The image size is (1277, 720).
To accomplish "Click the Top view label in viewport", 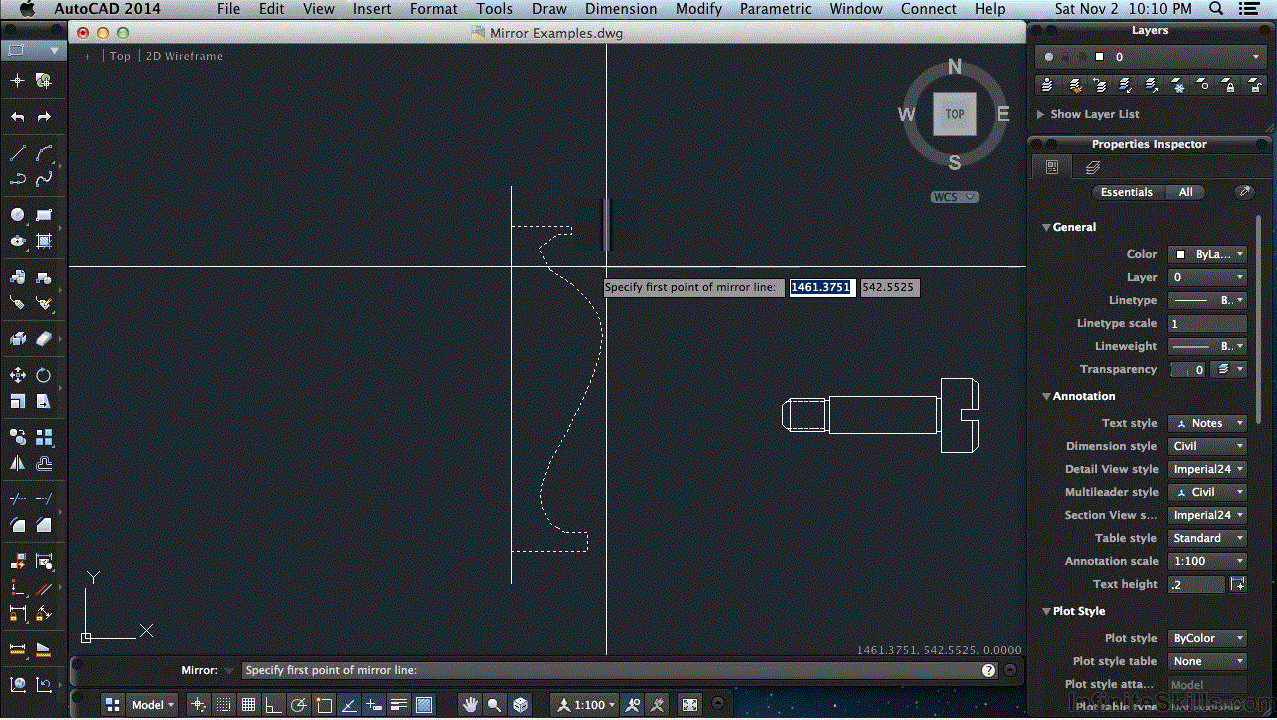I will 120,56.
